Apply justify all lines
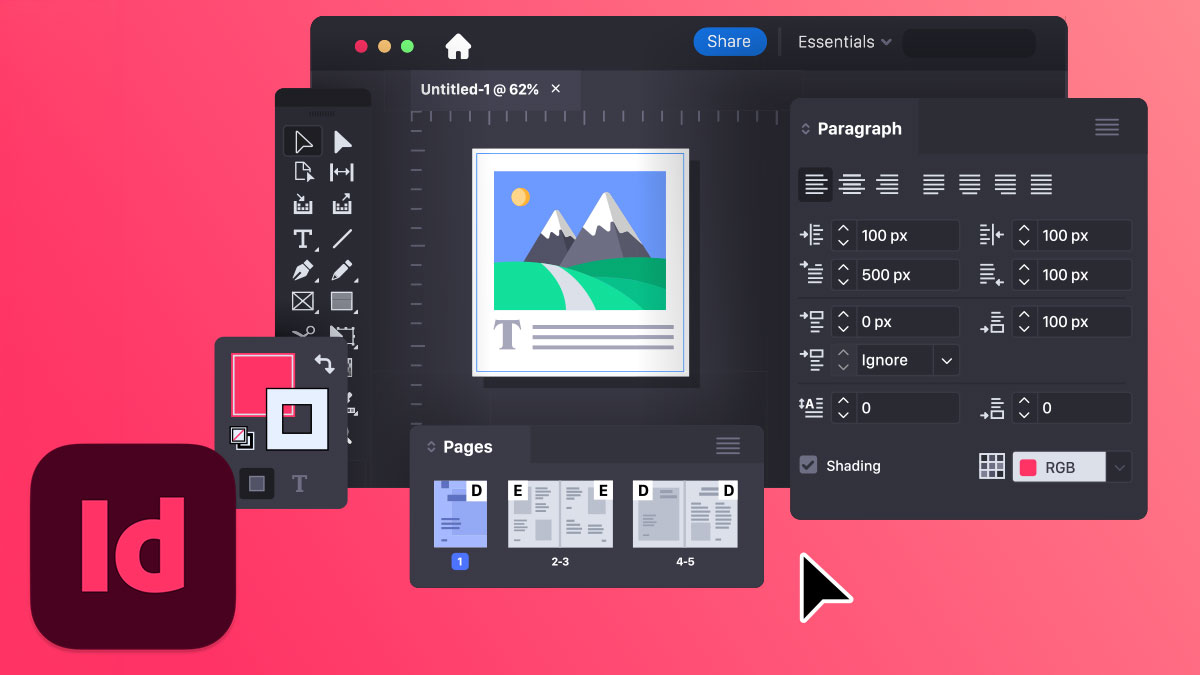 [x=1041, y=184]
